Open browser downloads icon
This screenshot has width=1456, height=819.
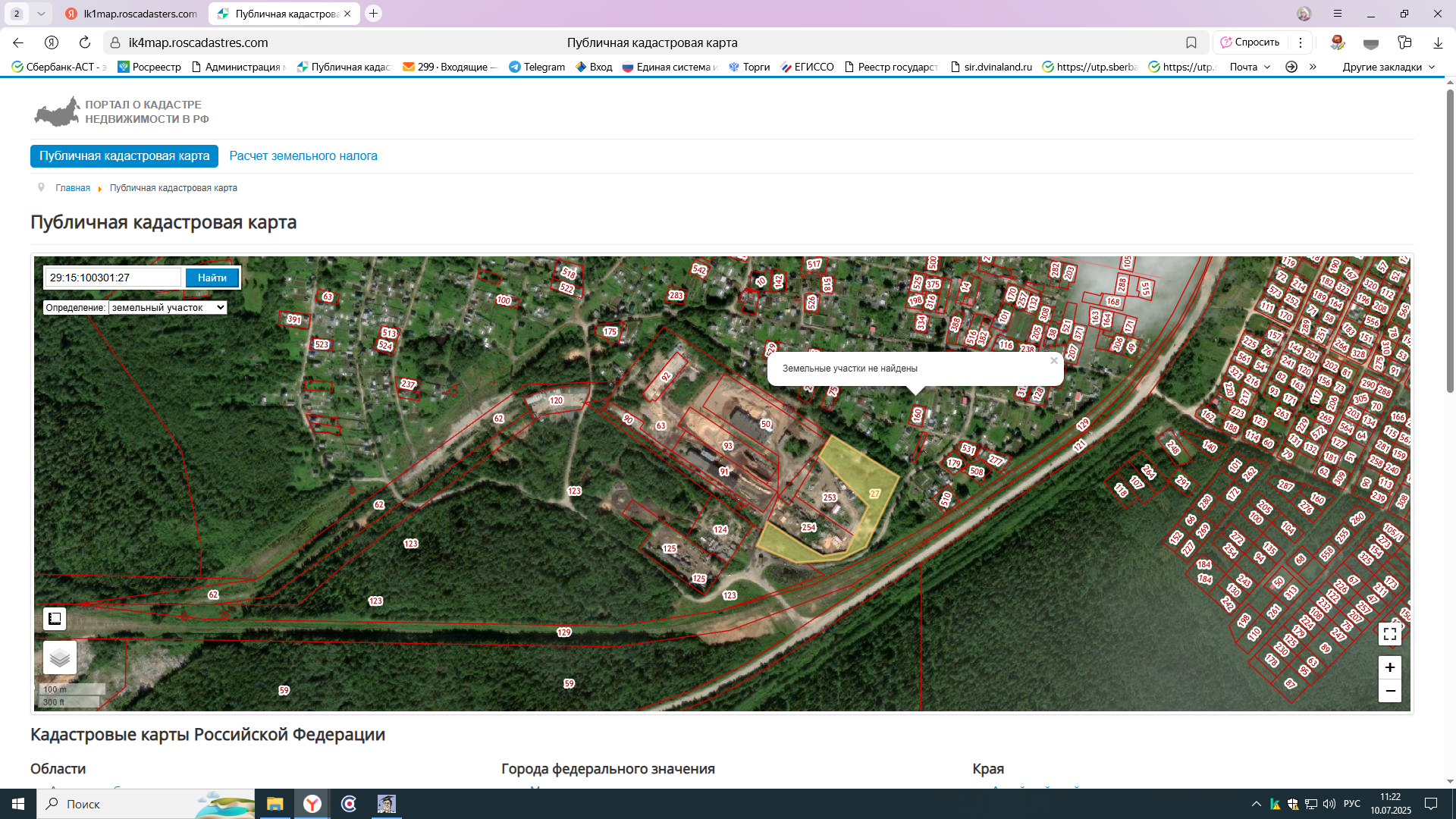(x=1438, y=42)
